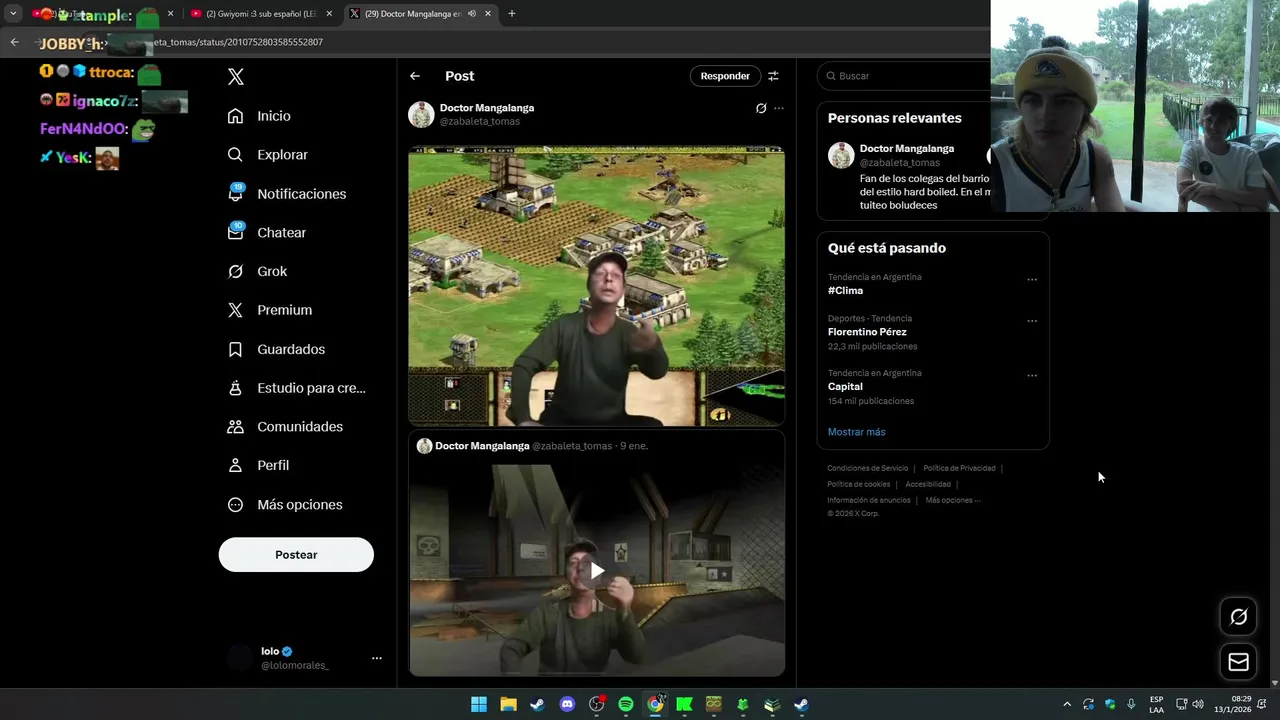Click the microphone tray icon

coord(1131,704)
